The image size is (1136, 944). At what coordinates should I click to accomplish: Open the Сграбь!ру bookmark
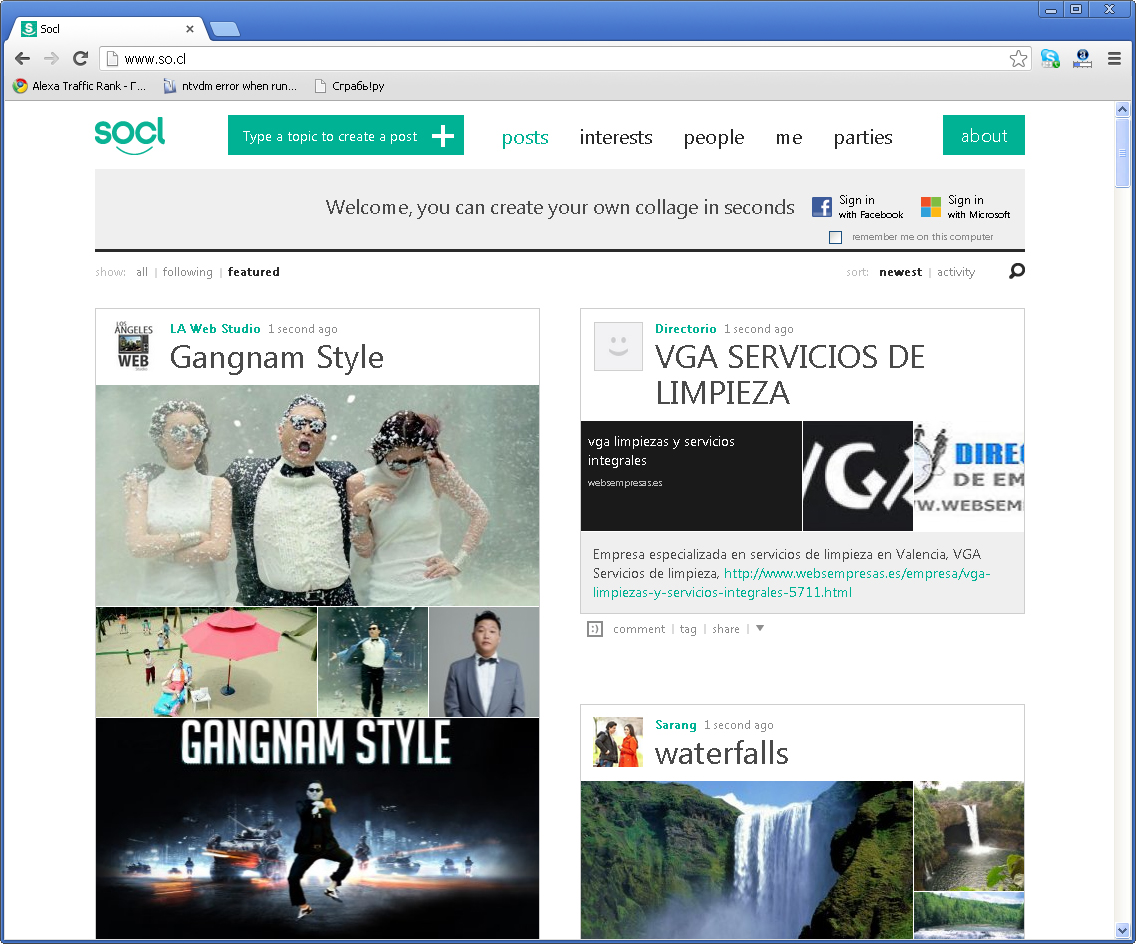tap(349, 86)
